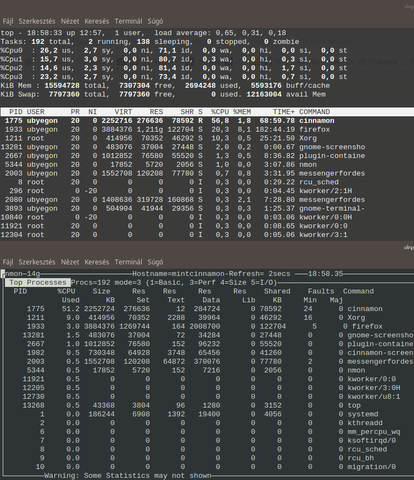414x480 pixels.
Task: Open Fájl menu in the top terminal
Action: (x=8, y=21)
